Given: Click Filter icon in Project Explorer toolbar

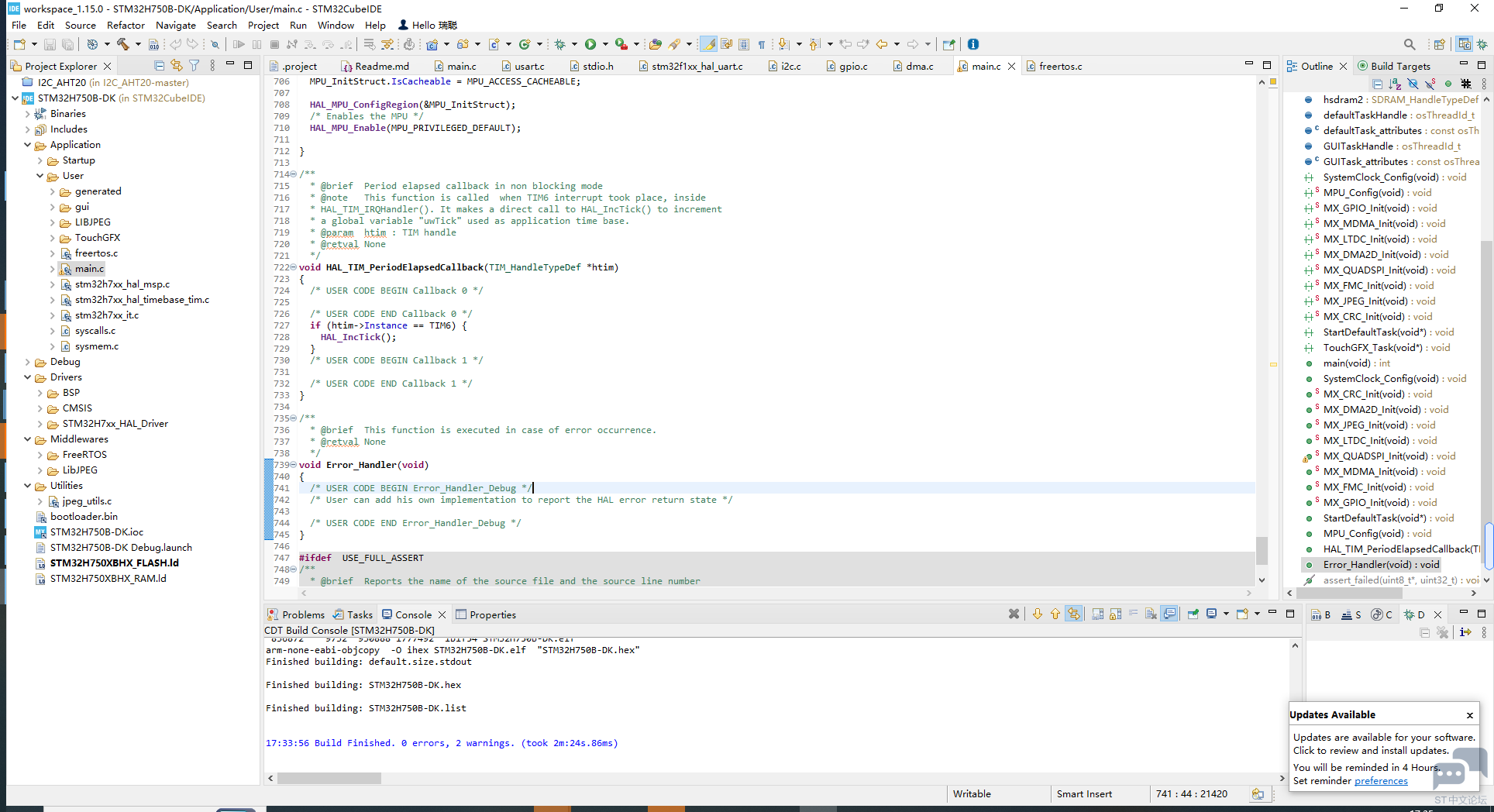Looking at the screenshot, I should (x=194, y=66).
